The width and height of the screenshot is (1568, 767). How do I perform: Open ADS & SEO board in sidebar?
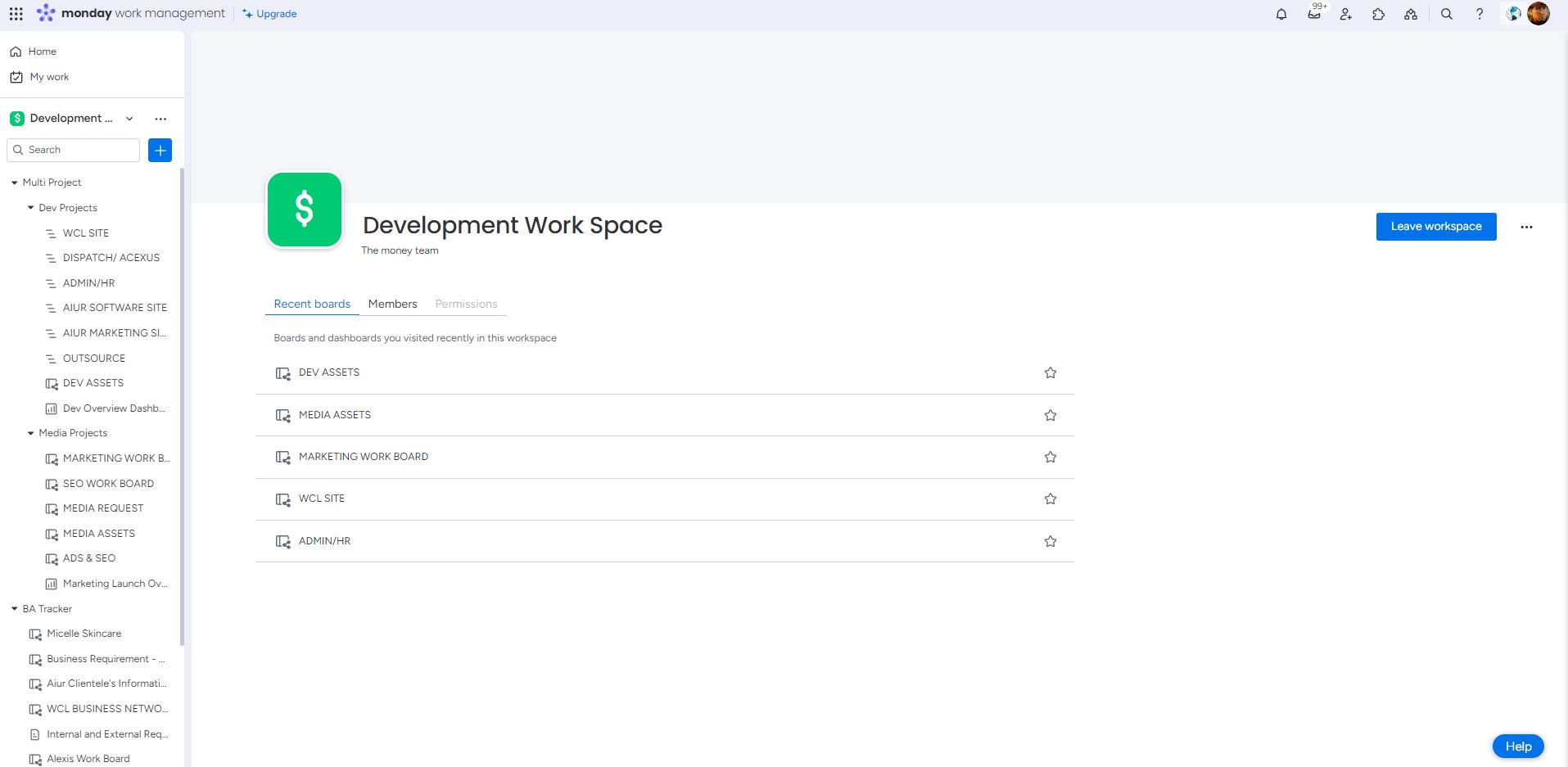pyautogui.click(x=89, y=558)
